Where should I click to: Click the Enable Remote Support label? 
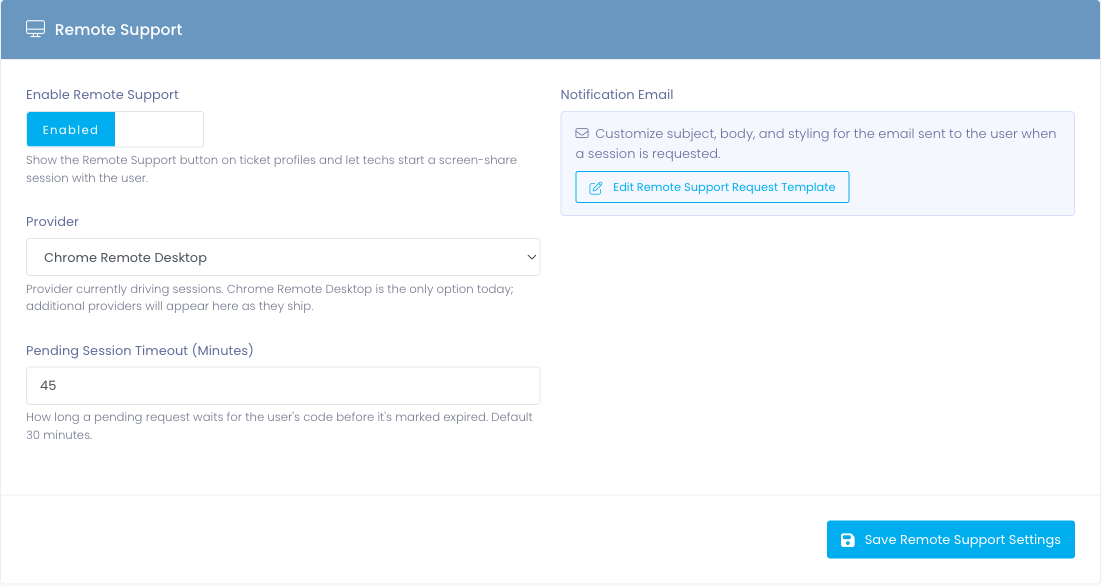(x=103, y=95)
